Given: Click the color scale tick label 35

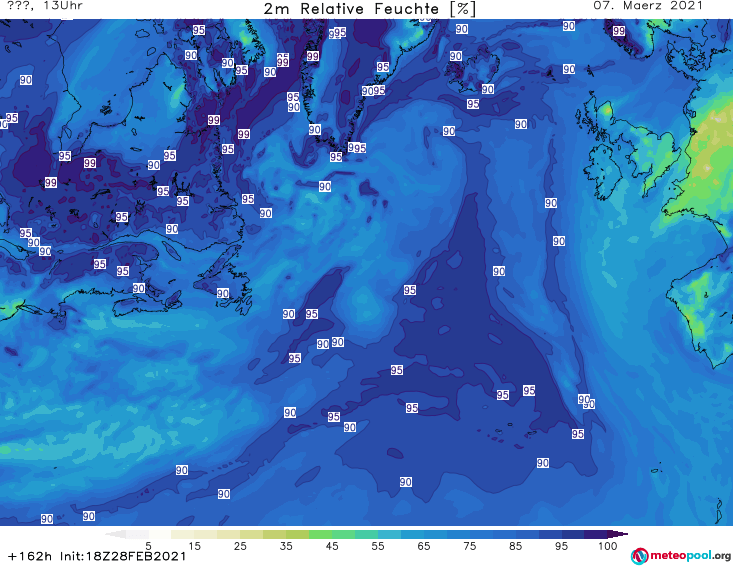Looking at the screenshot, I should point(286,546).
